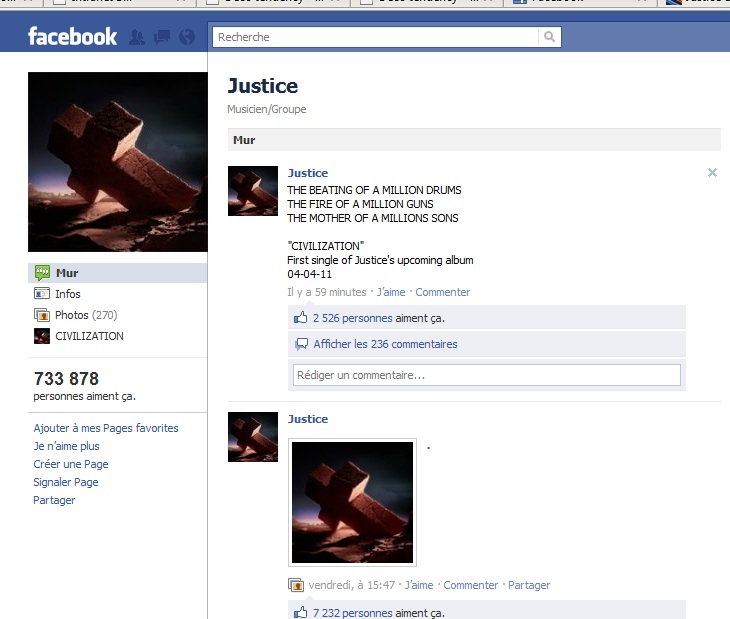The width and height of the screenshot is (730, 619).
Task: Click the Photos sidebar icon
Action: tap(42, 315)
